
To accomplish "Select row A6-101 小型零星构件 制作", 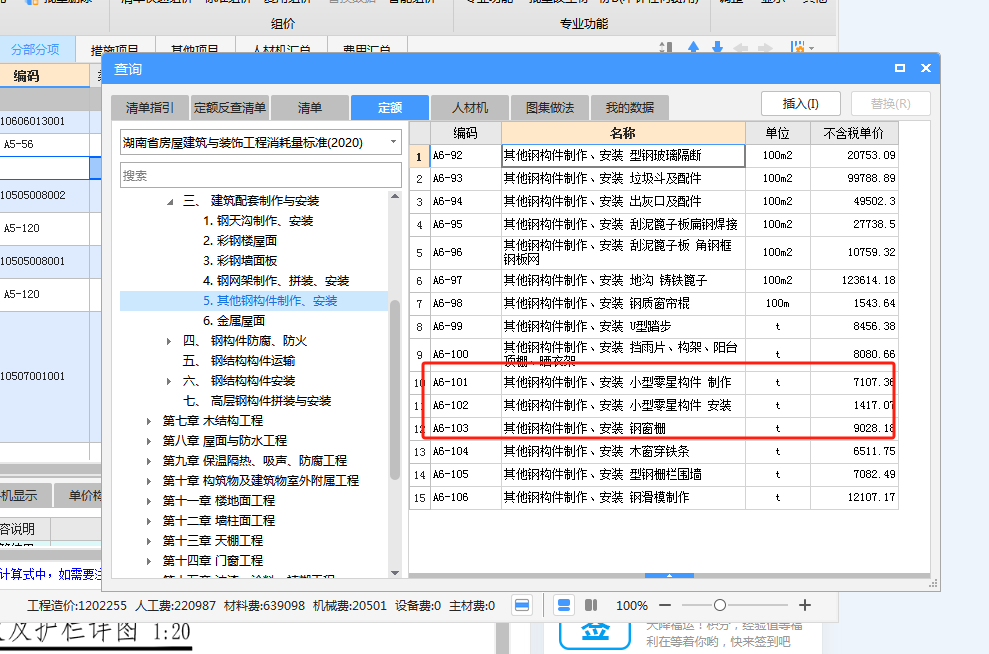I will [654, 383].
